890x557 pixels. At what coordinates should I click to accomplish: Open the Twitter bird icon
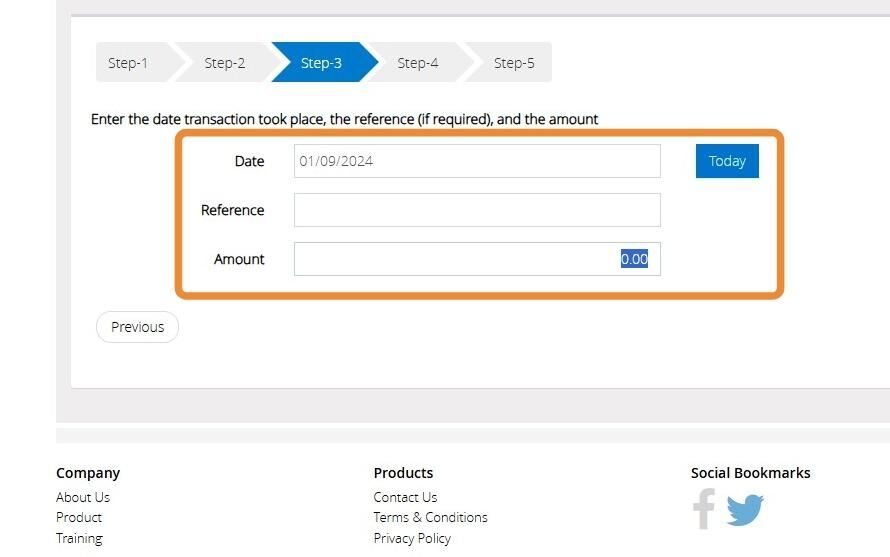click(x=745, y=510)
